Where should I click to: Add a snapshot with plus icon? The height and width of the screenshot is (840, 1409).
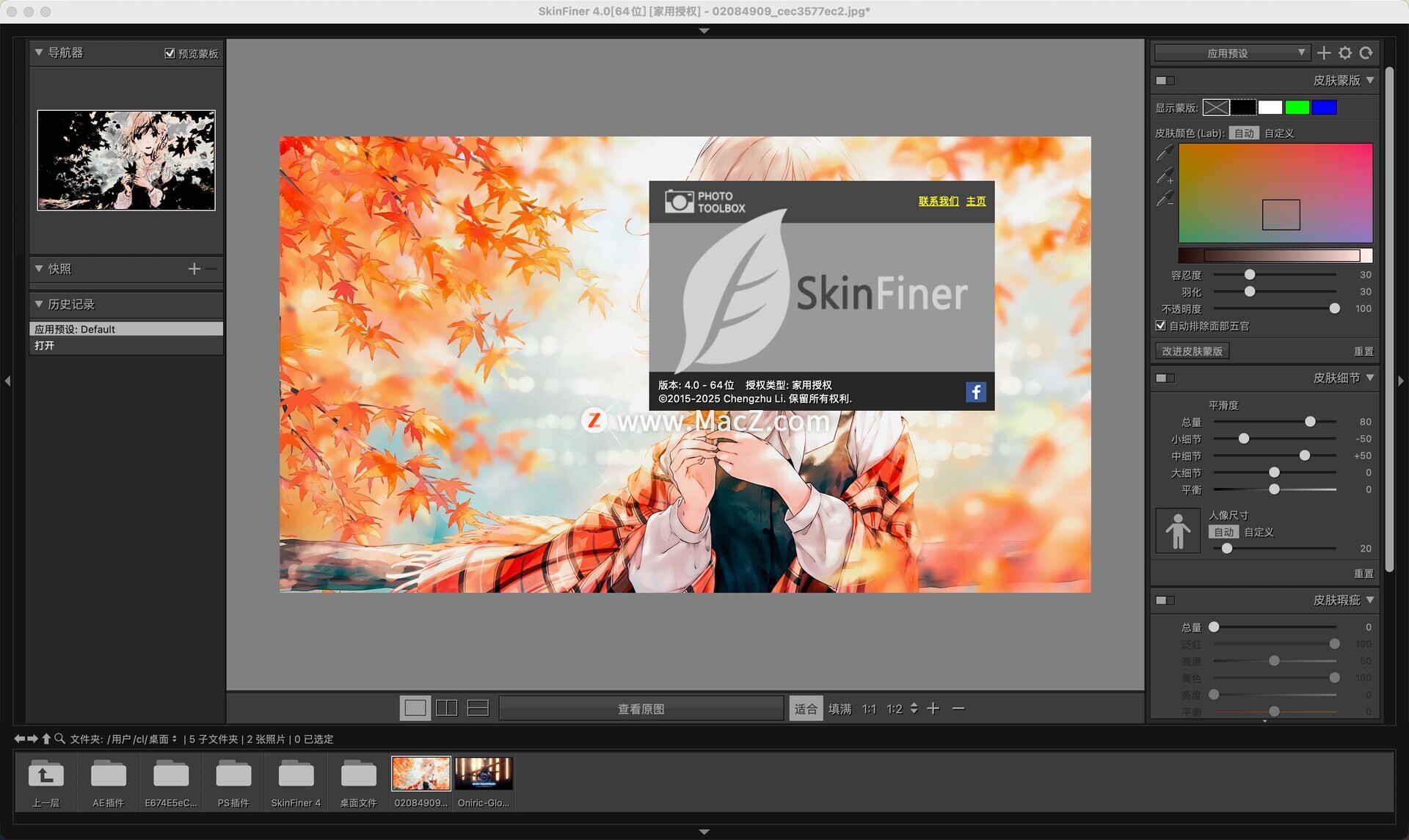click(x=194, y=269)
